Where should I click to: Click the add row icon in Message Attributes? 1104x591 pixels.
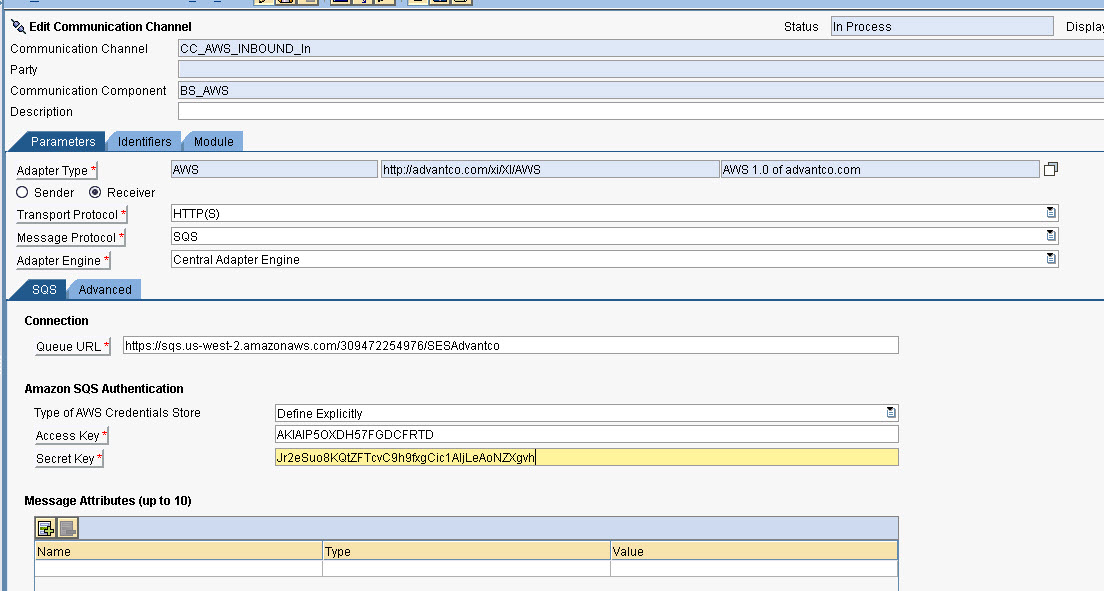click(46, 528)
